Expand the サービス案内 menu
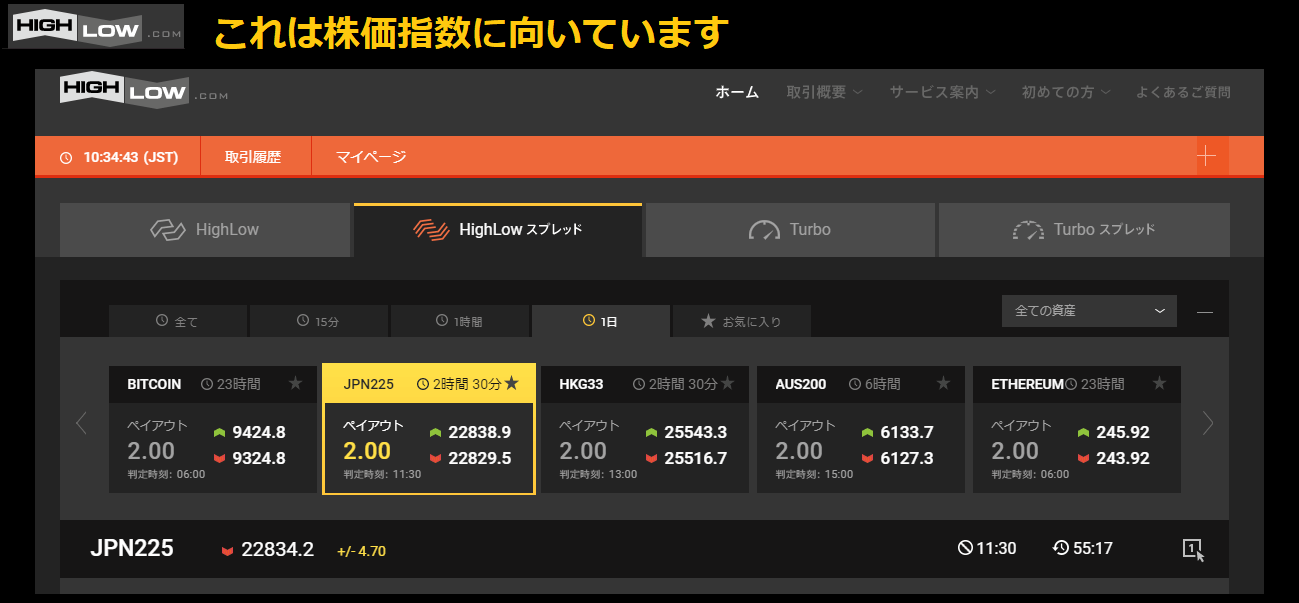This screenshot has width=1299, height=603. click(942, 92)
